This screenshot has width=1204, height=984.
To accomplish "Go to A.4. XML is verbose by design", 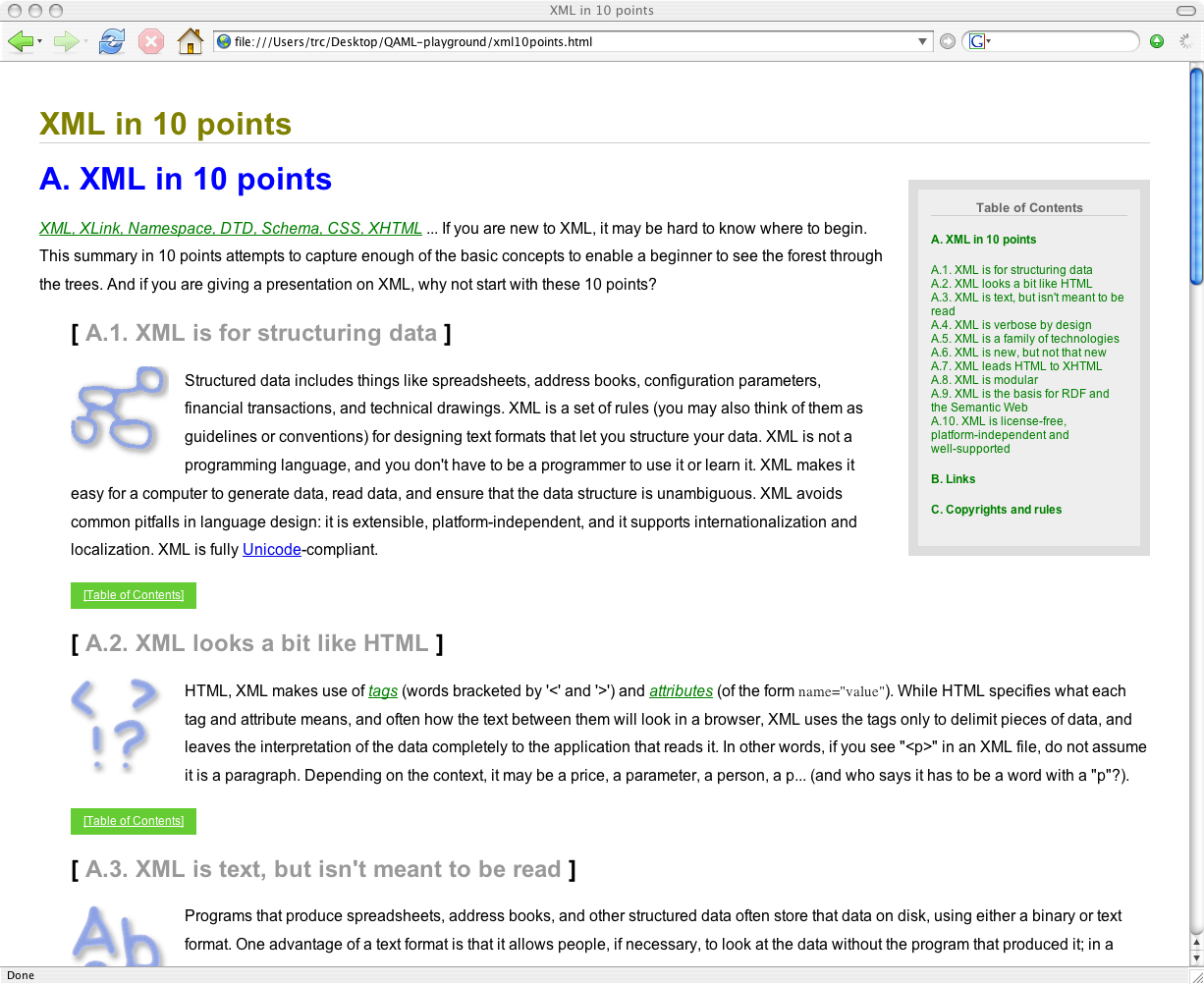I will pos(1012,325).
